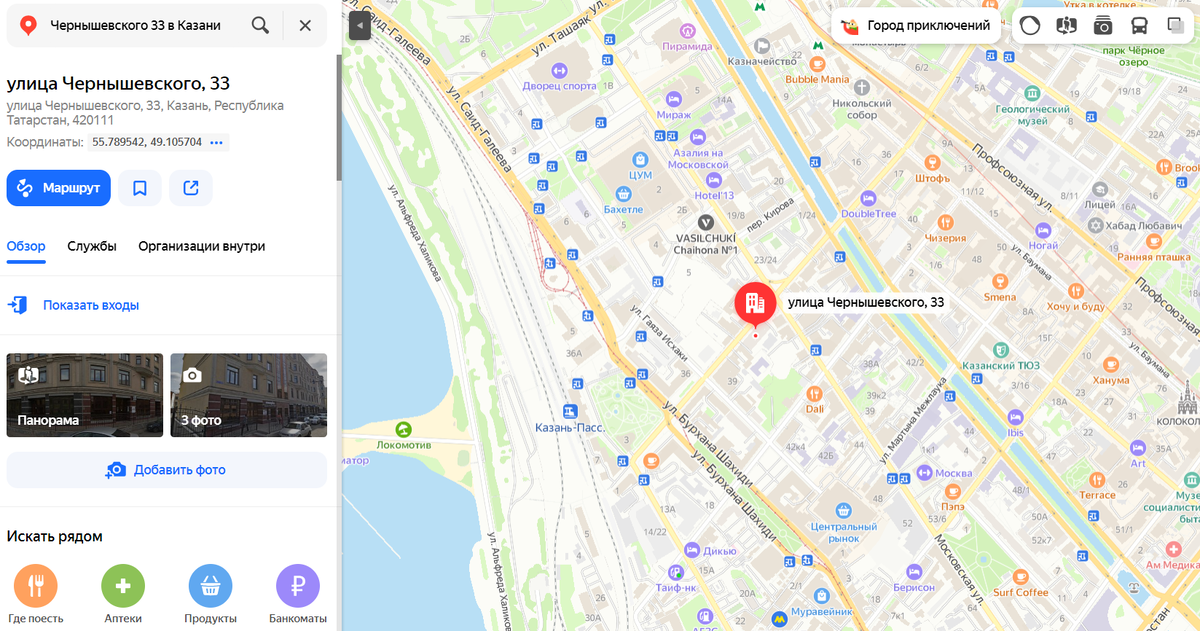The width and height of the screenshot is (1200, 631).
Task: Search nearby Аптеки icon
Action: coord(123,586)
